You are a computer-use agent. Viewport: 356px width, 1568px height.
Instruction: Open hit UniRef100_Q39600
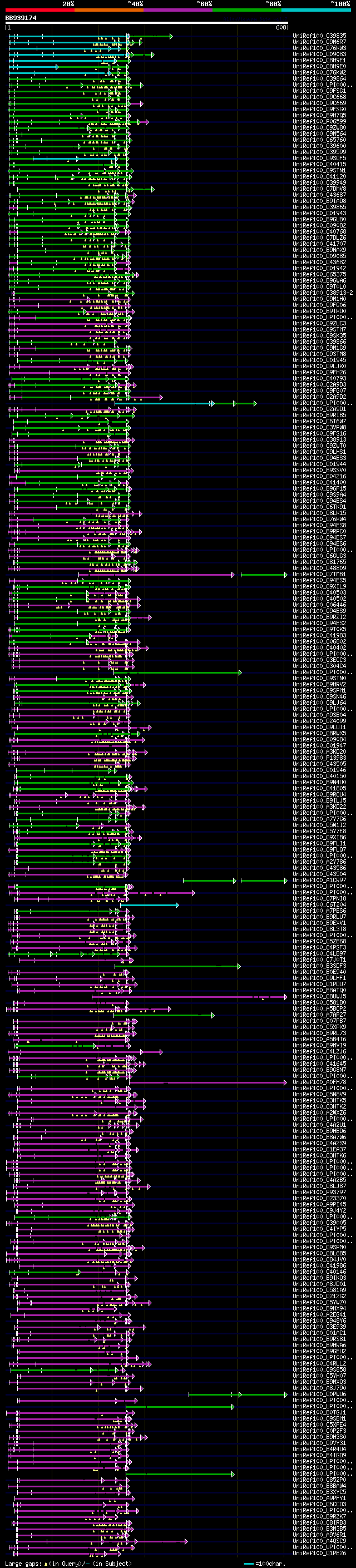[319, 146]
